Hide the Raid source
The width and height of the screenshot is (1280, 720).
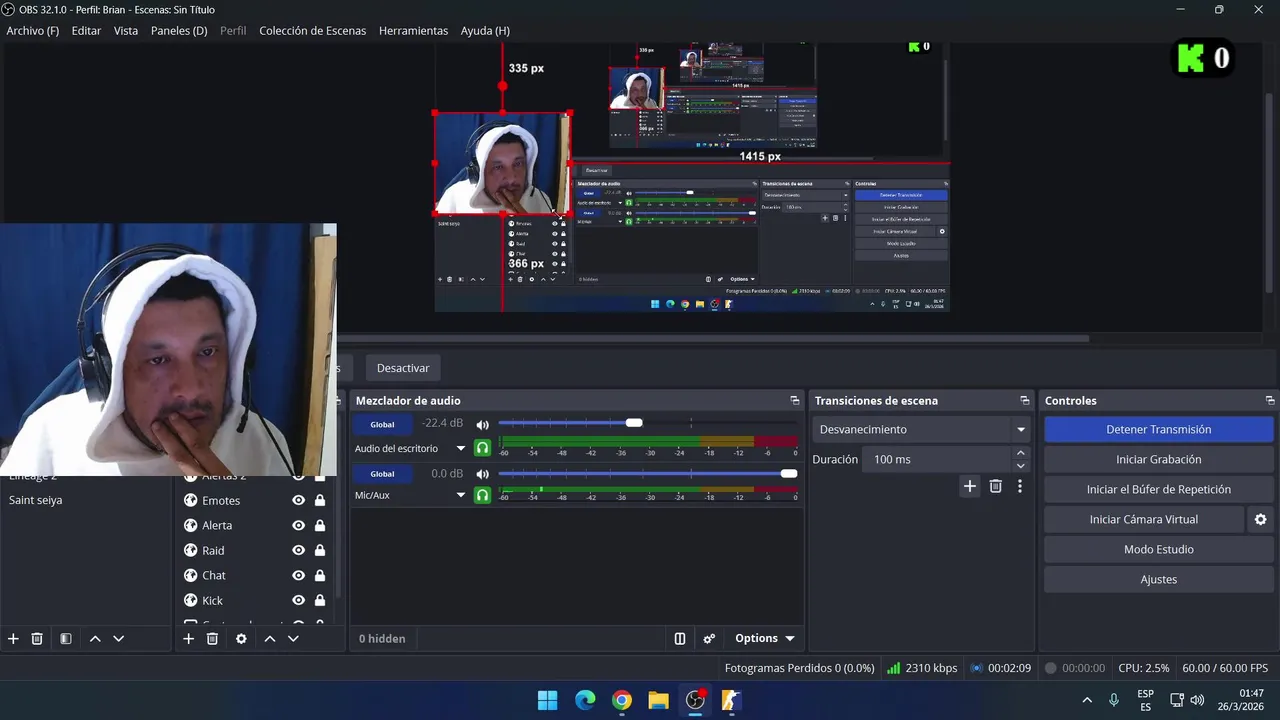click(298, 550)
